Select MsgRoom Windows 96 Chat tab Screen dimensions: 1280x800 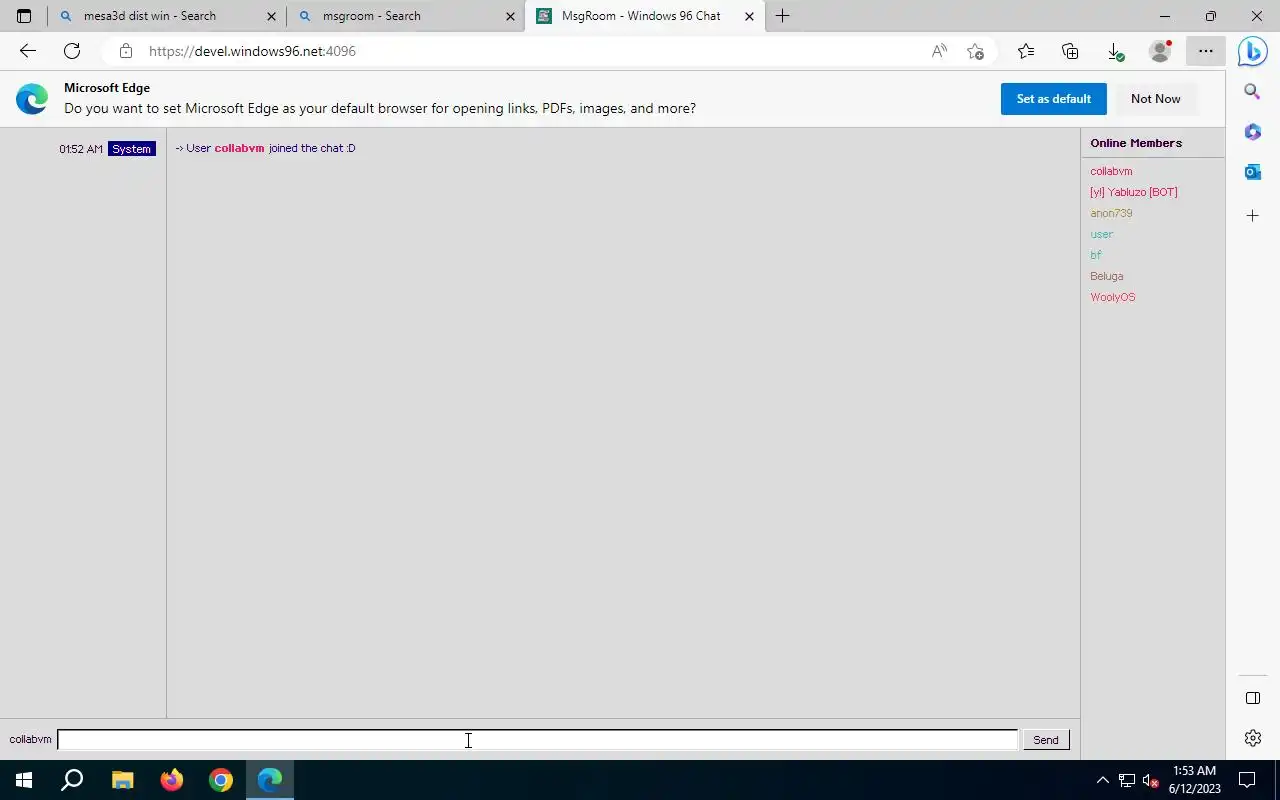click(x=645, y=16)
